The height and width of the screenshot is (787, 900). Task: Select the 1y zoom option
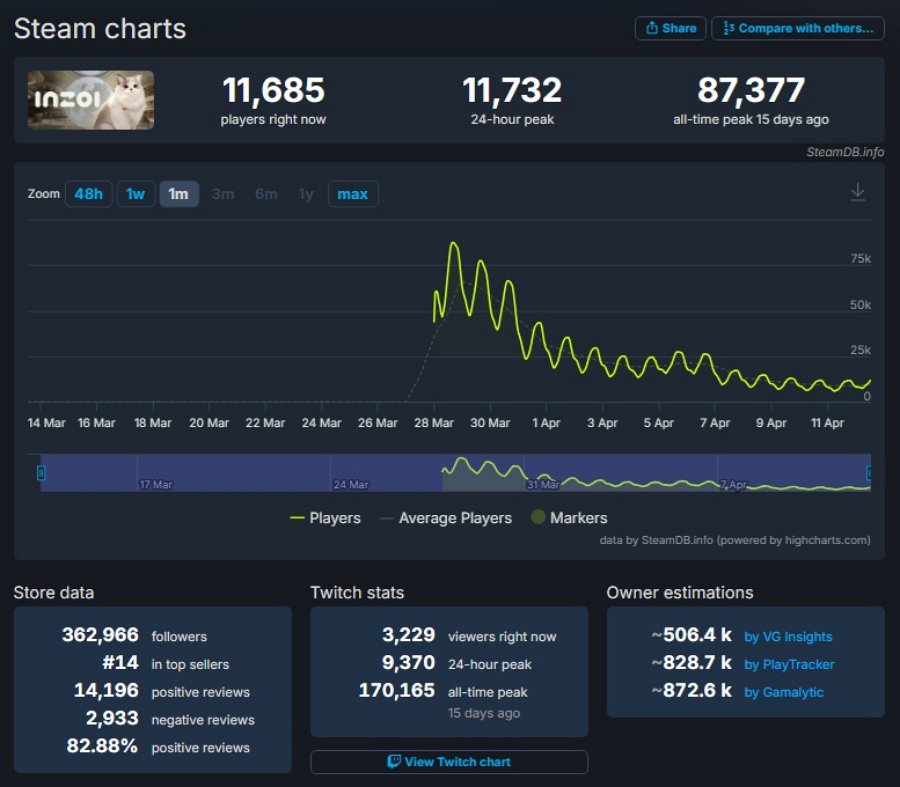[x=306, y=194]
